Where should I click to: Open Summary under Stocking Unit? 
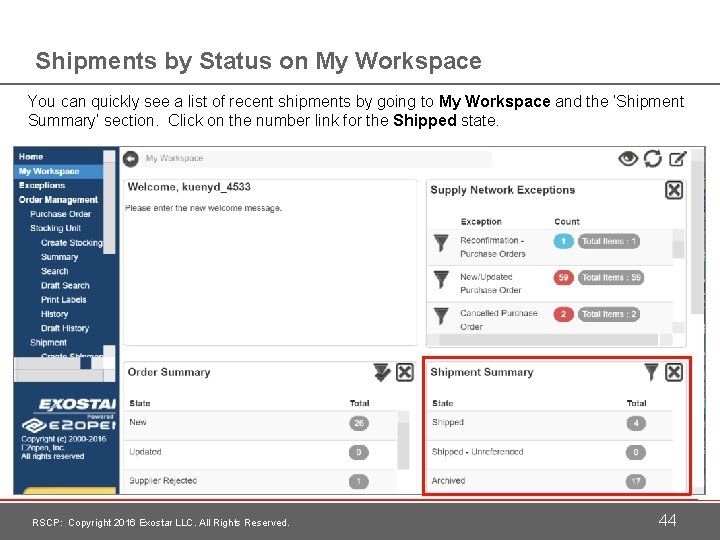point(60,257)
